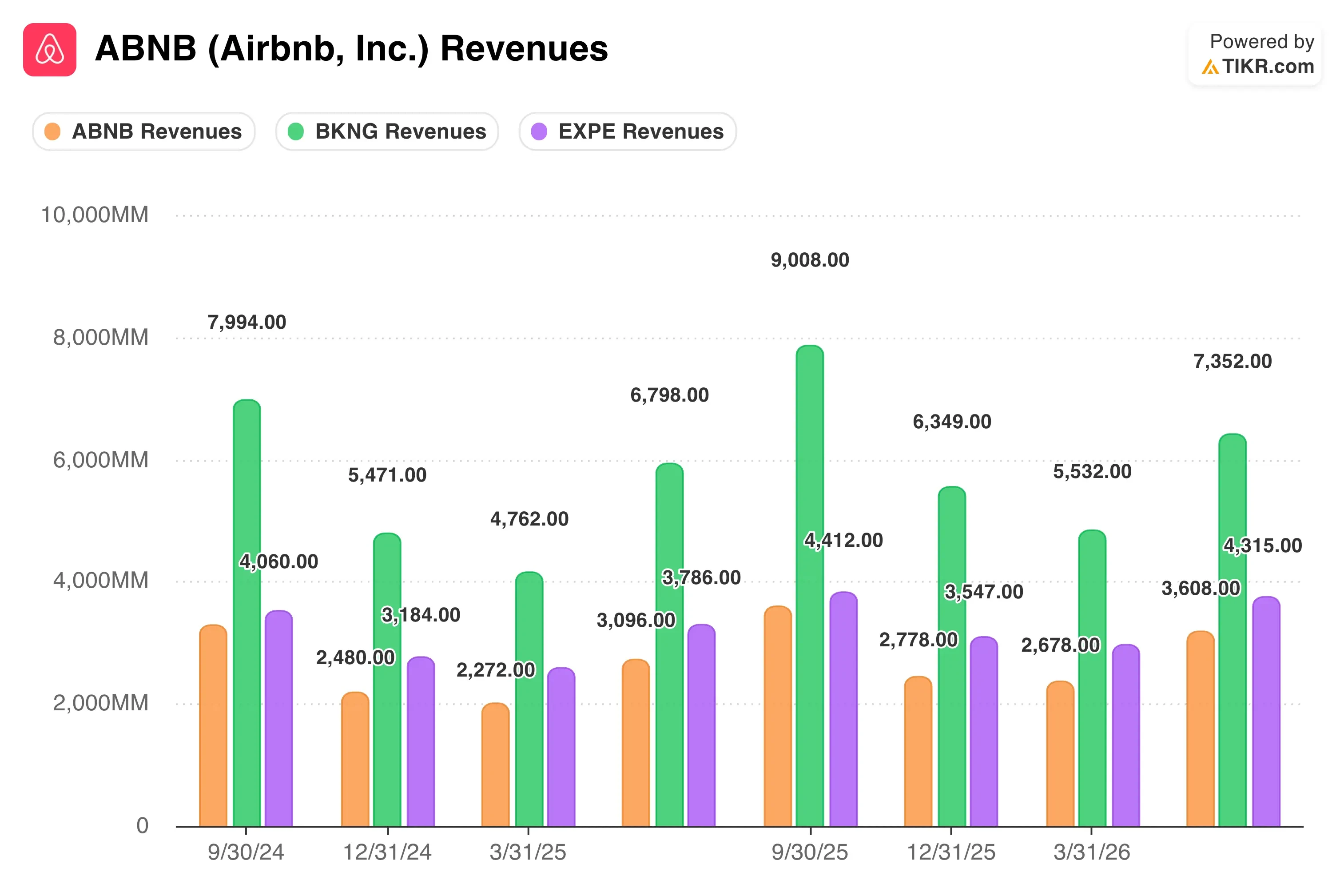Click the 3,608.00 data label
Viewport: 1344px width, 896px height.
click(1201, 588)
